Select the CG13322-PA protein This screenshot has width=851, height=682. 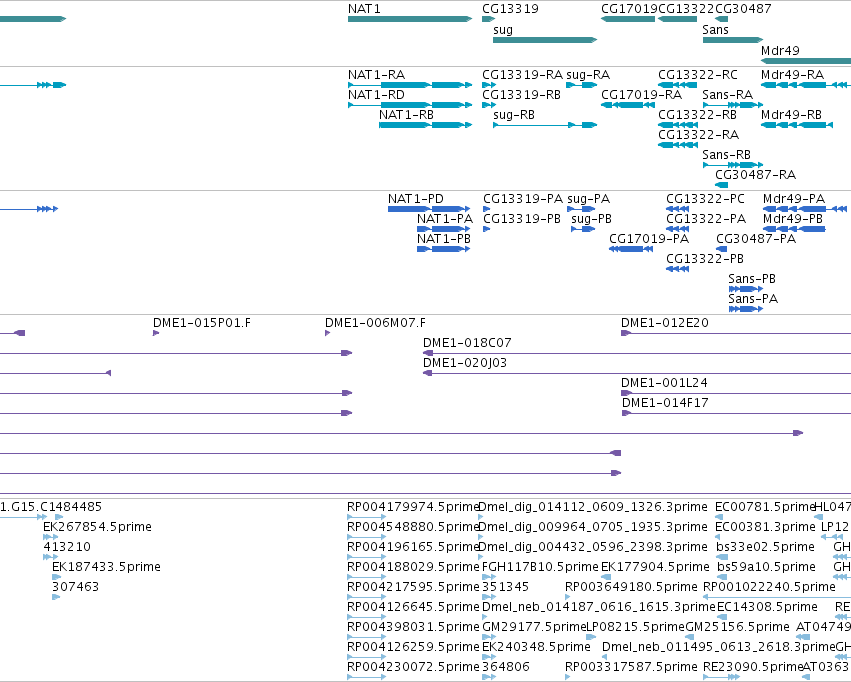point(677,229)
